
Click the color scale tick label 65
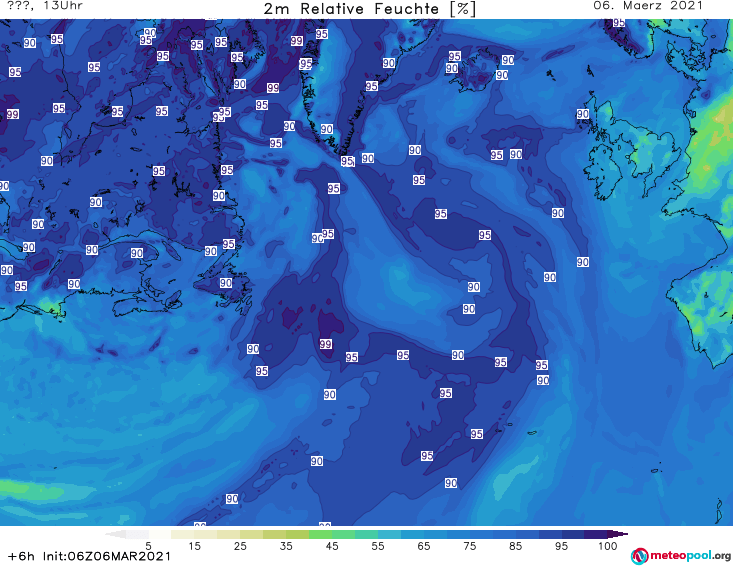click(424, 546)
